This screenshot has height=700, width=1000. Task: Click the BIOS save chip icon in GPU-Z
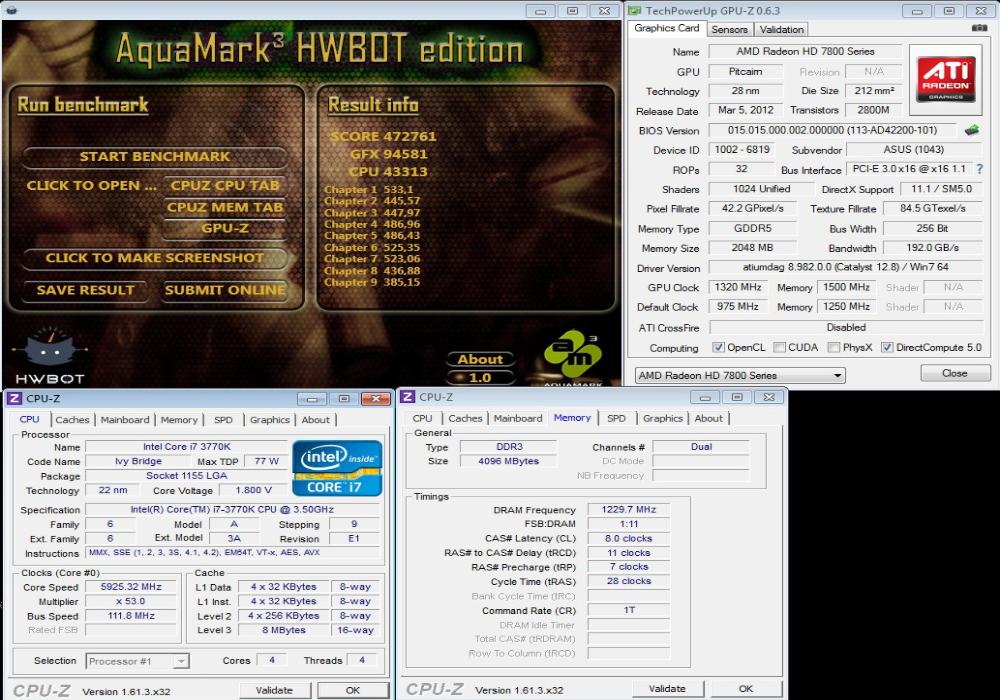coord(971,130)
